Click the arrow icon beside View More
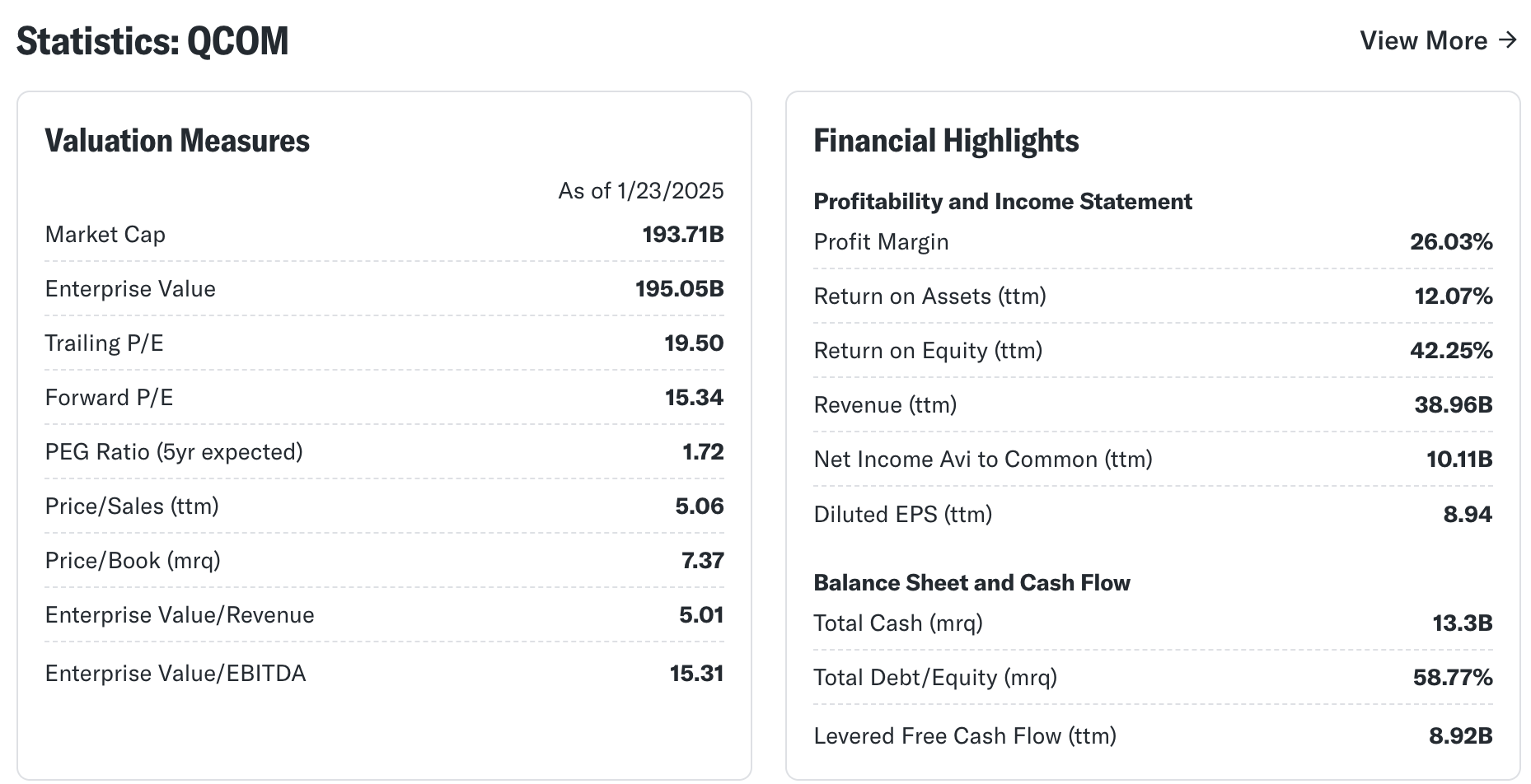Screen dimensions: 1531x784 coord(1508,40)
